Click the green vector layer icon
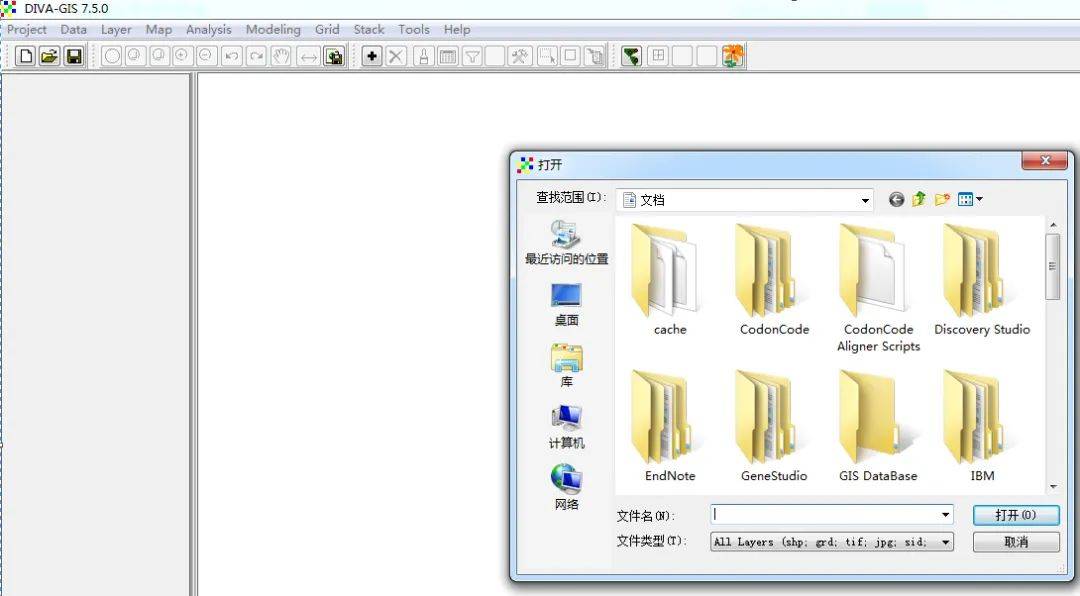The height and width of the screenshot is (596, 1080). (x=631, y=56)
